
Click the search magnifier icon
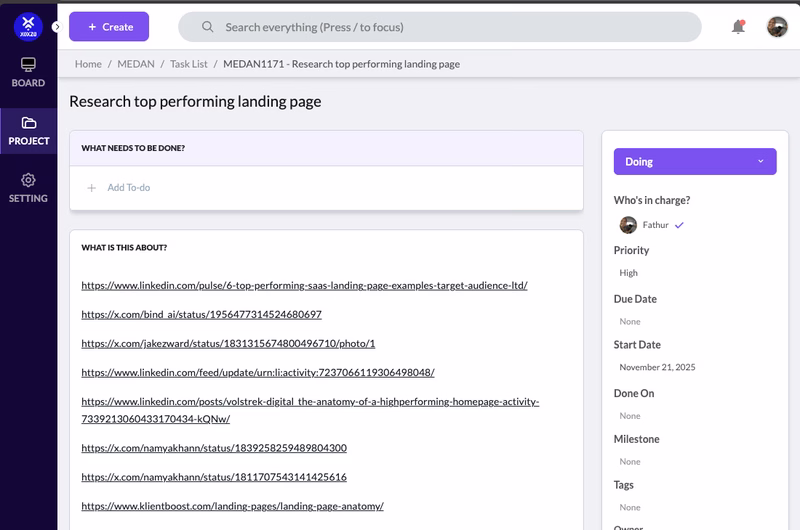[x=207, y=27]
